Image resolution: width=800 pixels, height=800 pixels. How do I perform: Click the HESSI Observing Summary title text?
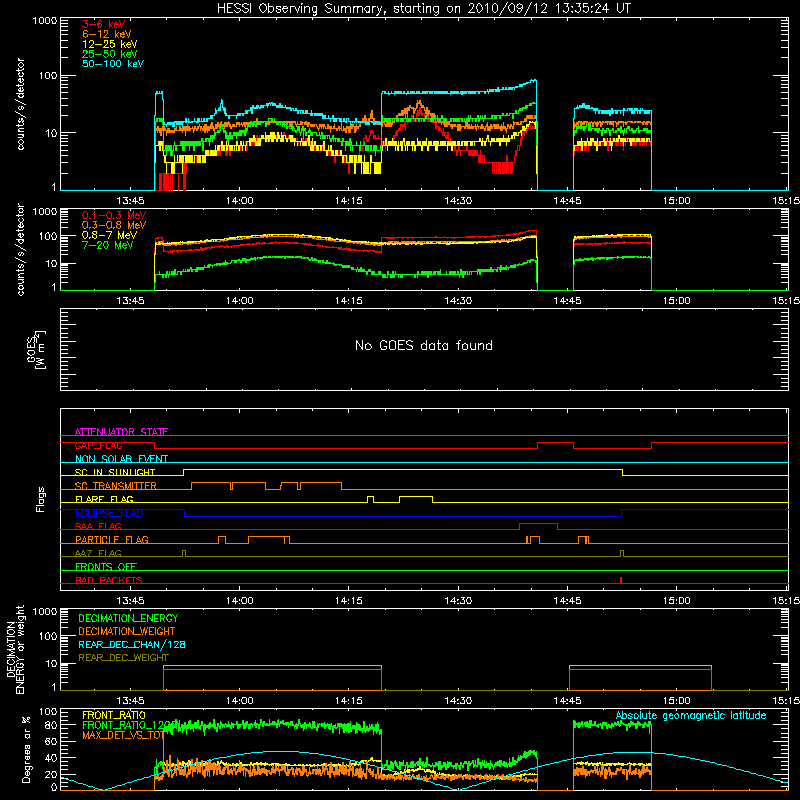[x=423, y=9]
